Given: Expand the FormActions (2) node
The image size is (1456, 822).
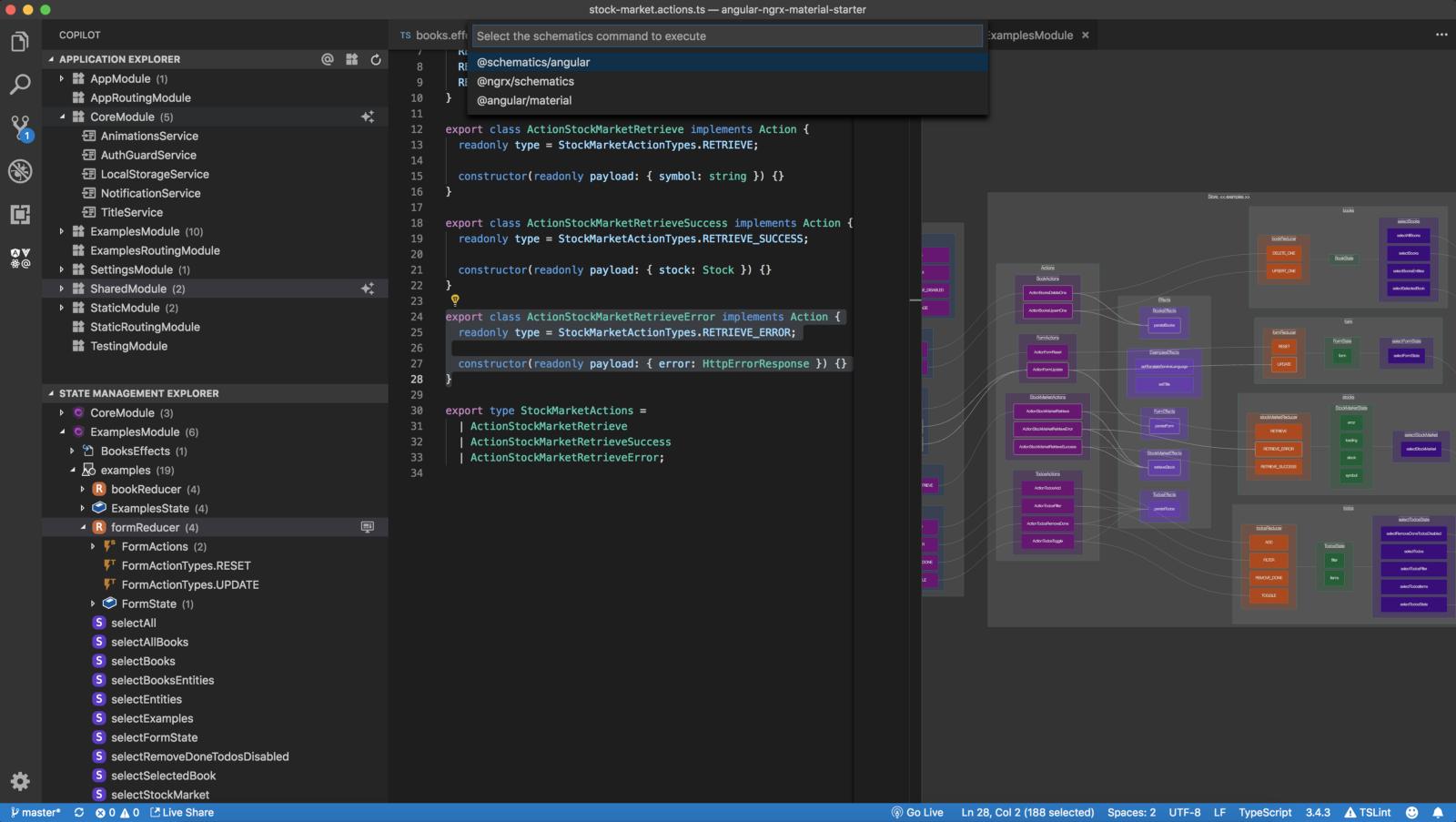Looking at the screenshot, I should 93,546.
